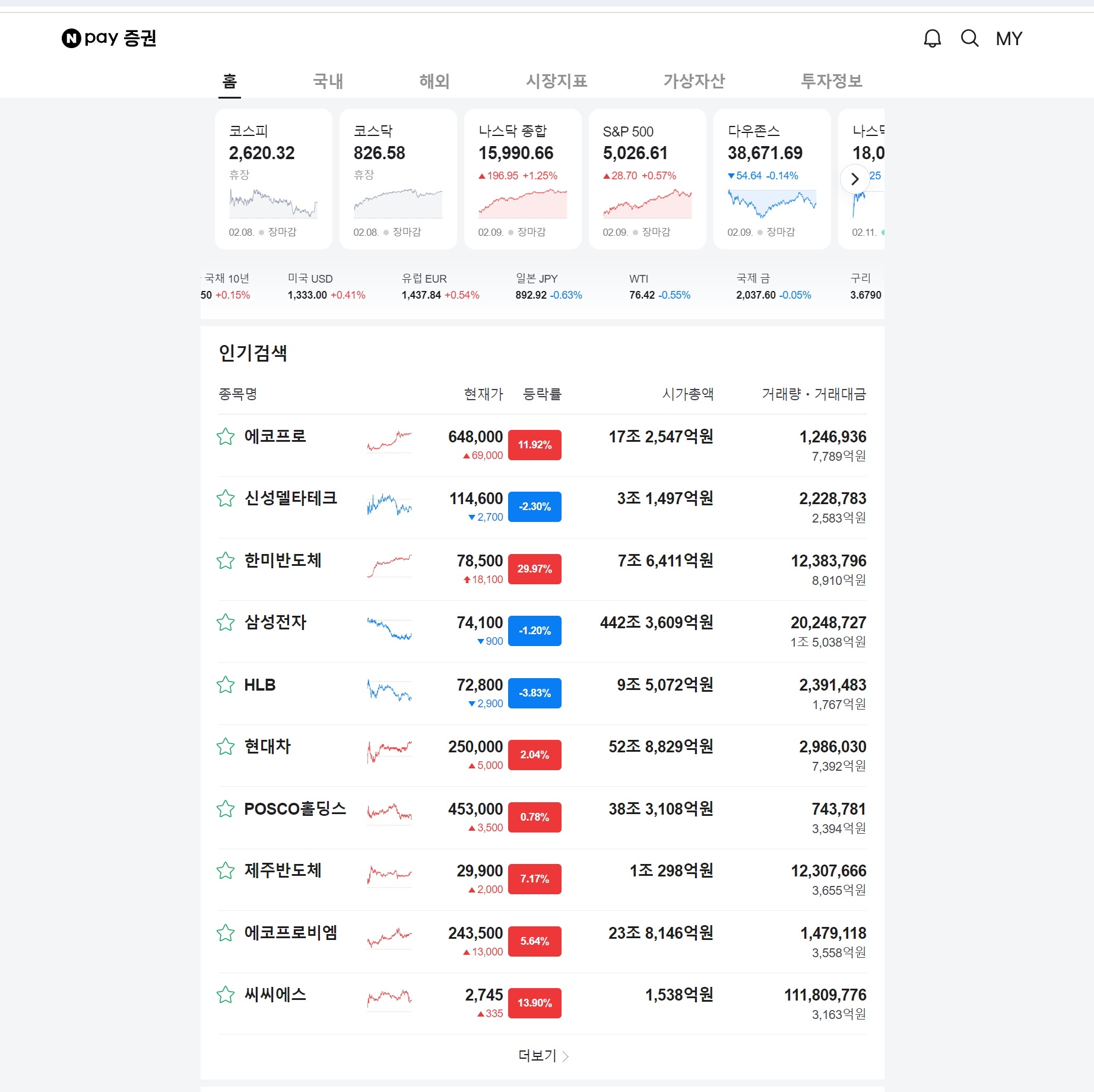Image resolution: width=1094 pixels, height=1092 pixels.
Task: Open the 미국 USD exchange rate
Action: point(326,287)
